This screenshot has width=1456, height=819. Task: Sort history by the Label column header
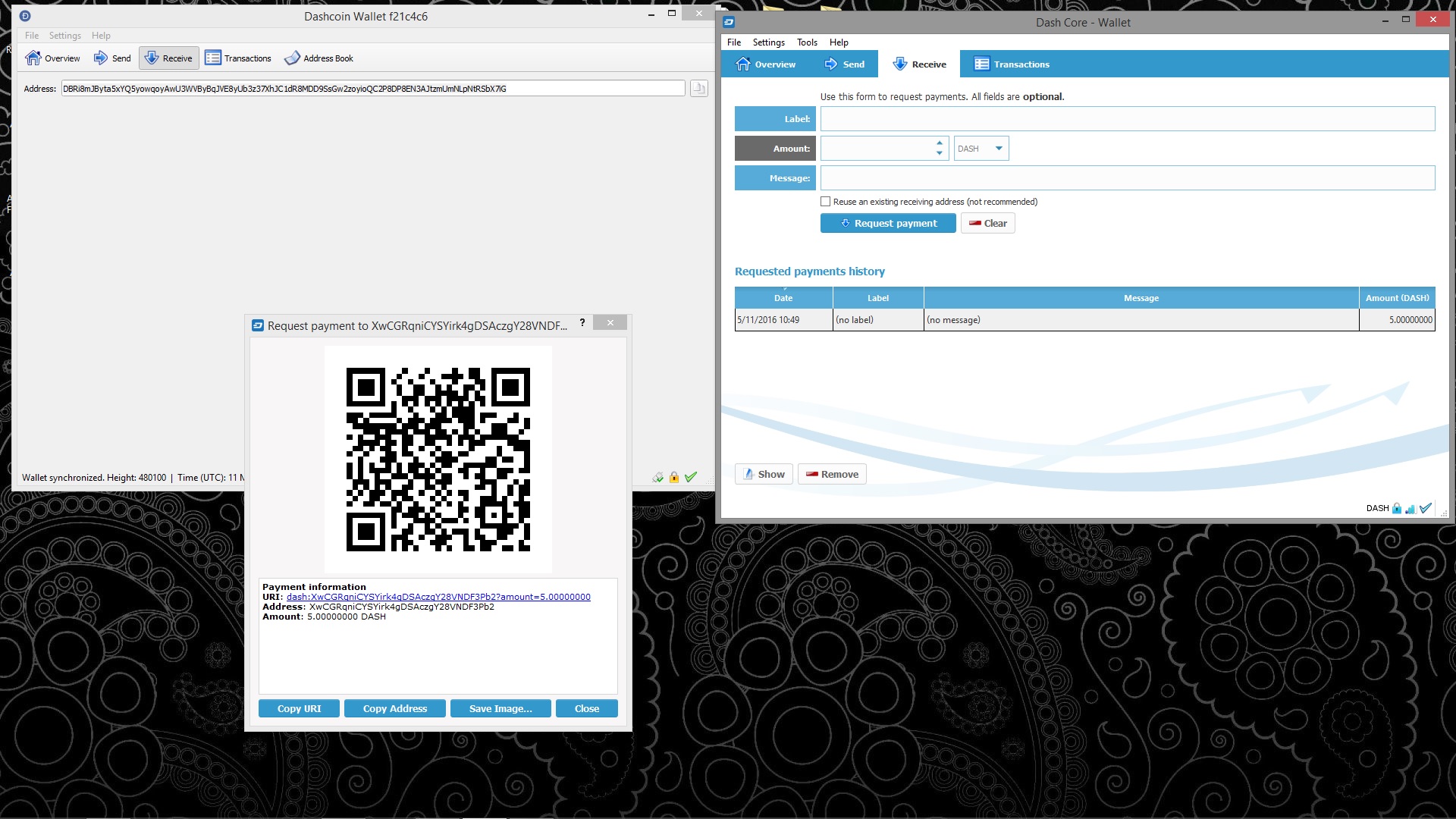878,298
